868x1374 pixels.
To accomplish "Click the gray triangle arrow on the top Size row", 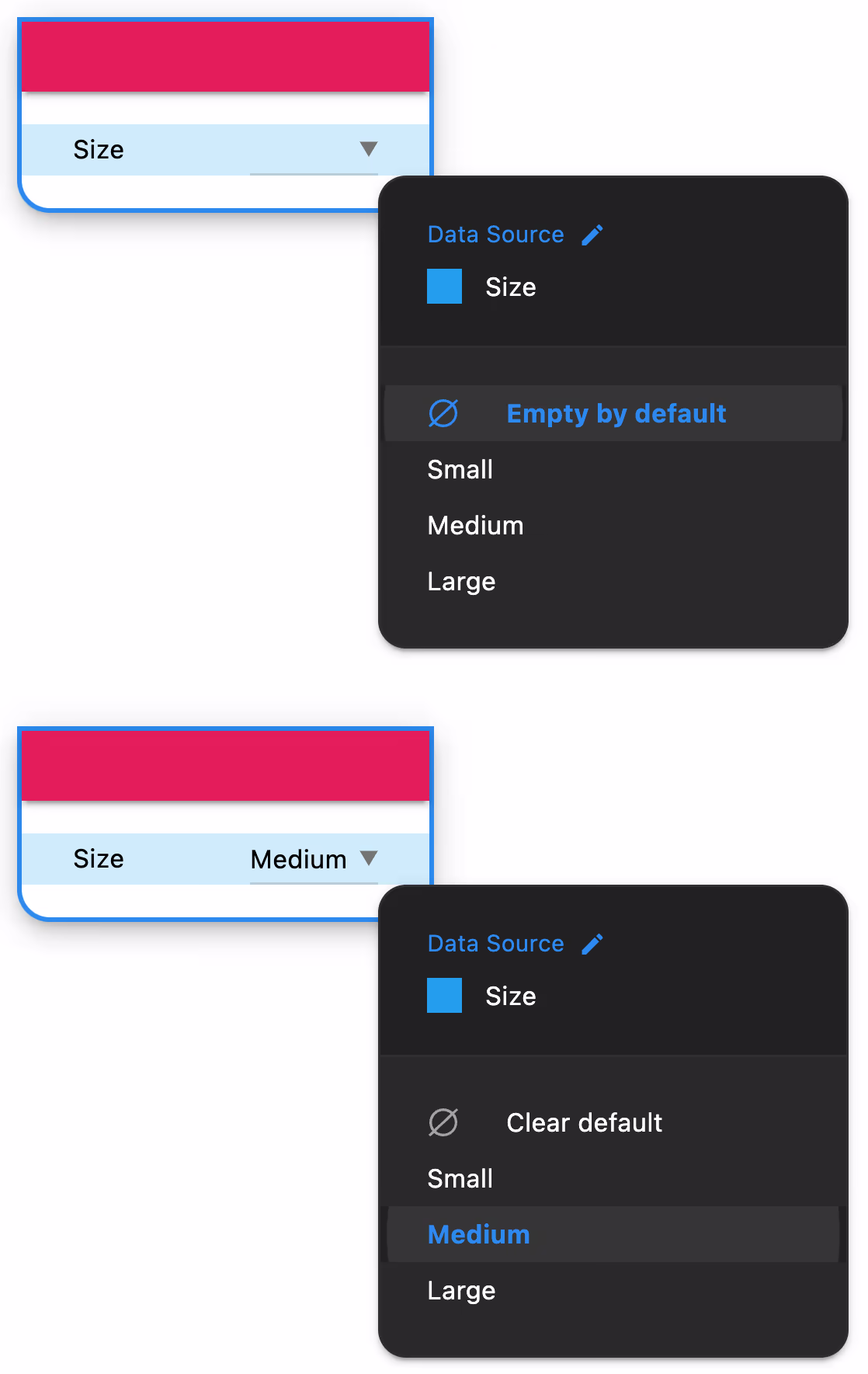I will click(x=369, y=148).
